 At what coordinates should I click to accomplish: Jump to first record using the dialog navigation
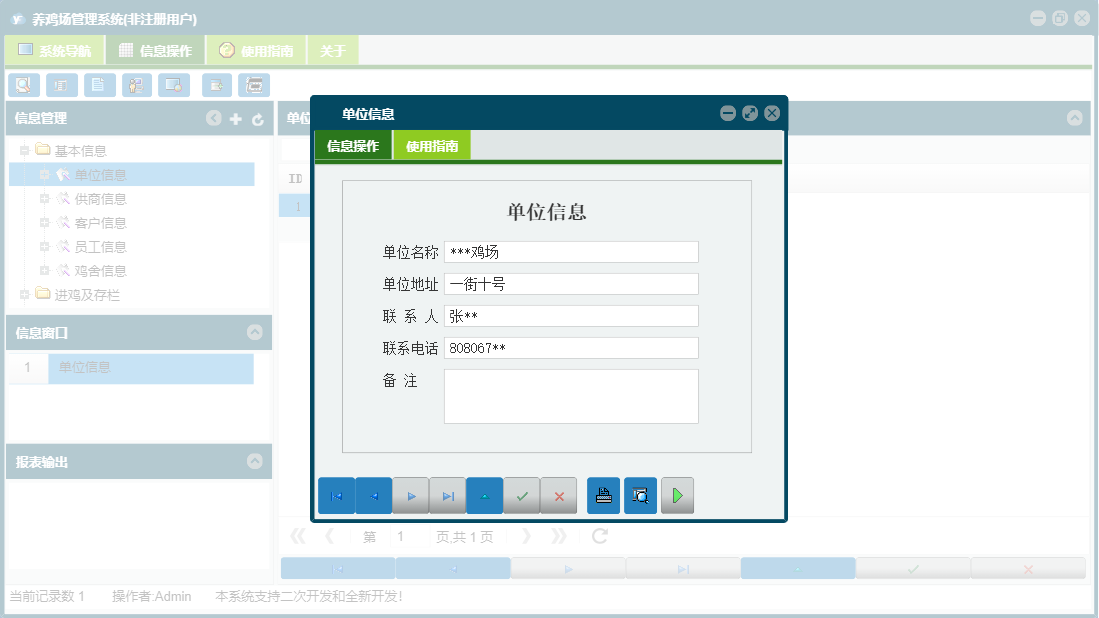337,495
